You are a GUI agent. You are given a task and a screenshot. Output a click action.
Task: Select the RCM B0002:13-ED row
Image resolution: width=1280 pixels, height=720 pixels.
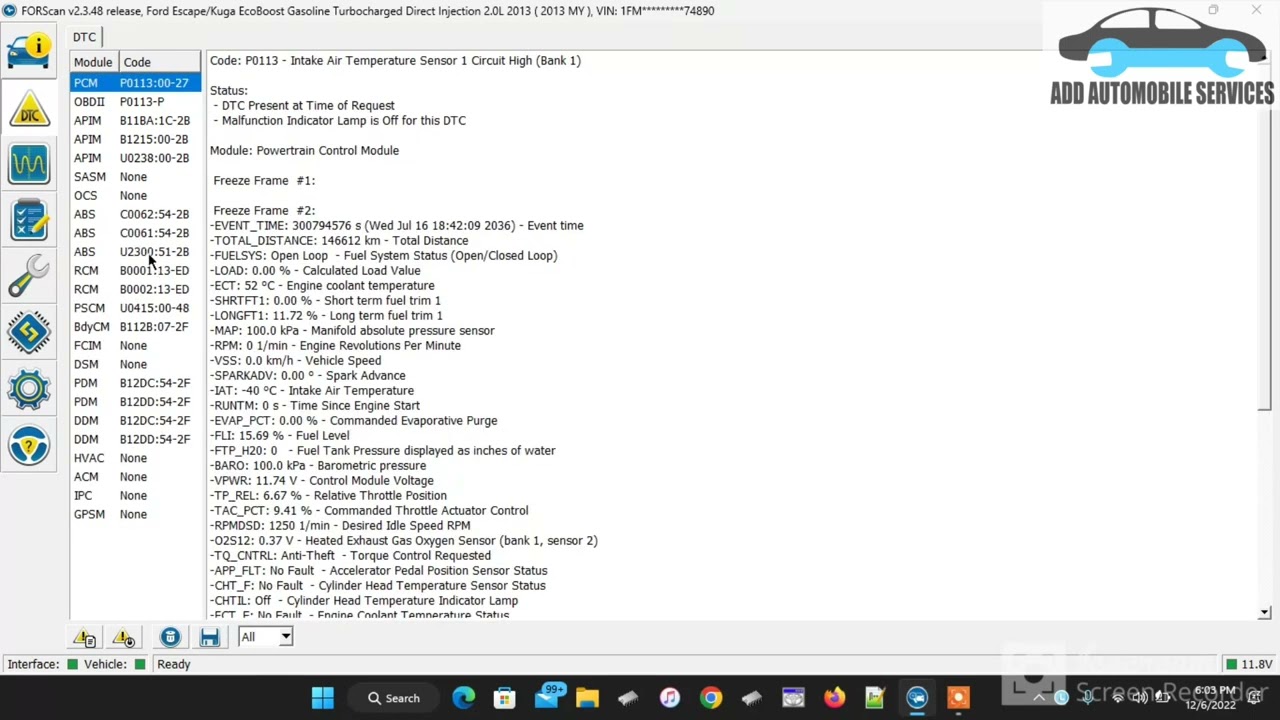tap(135, 289)
